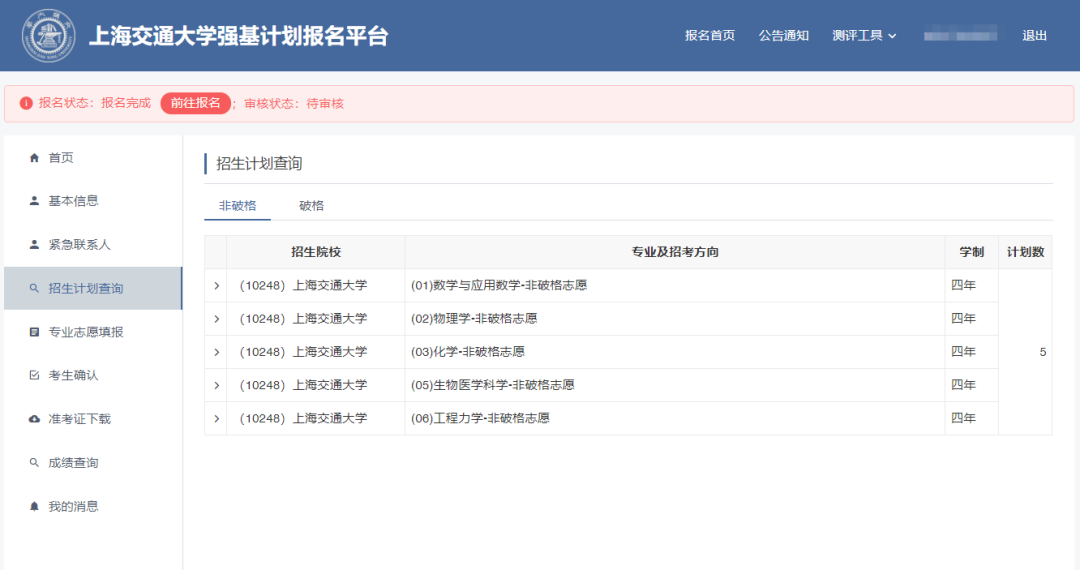Image resolution: width=1080 pixels, height=570 pixels.
Task: Click the person icon next to 基本信息
Action: 35,201
